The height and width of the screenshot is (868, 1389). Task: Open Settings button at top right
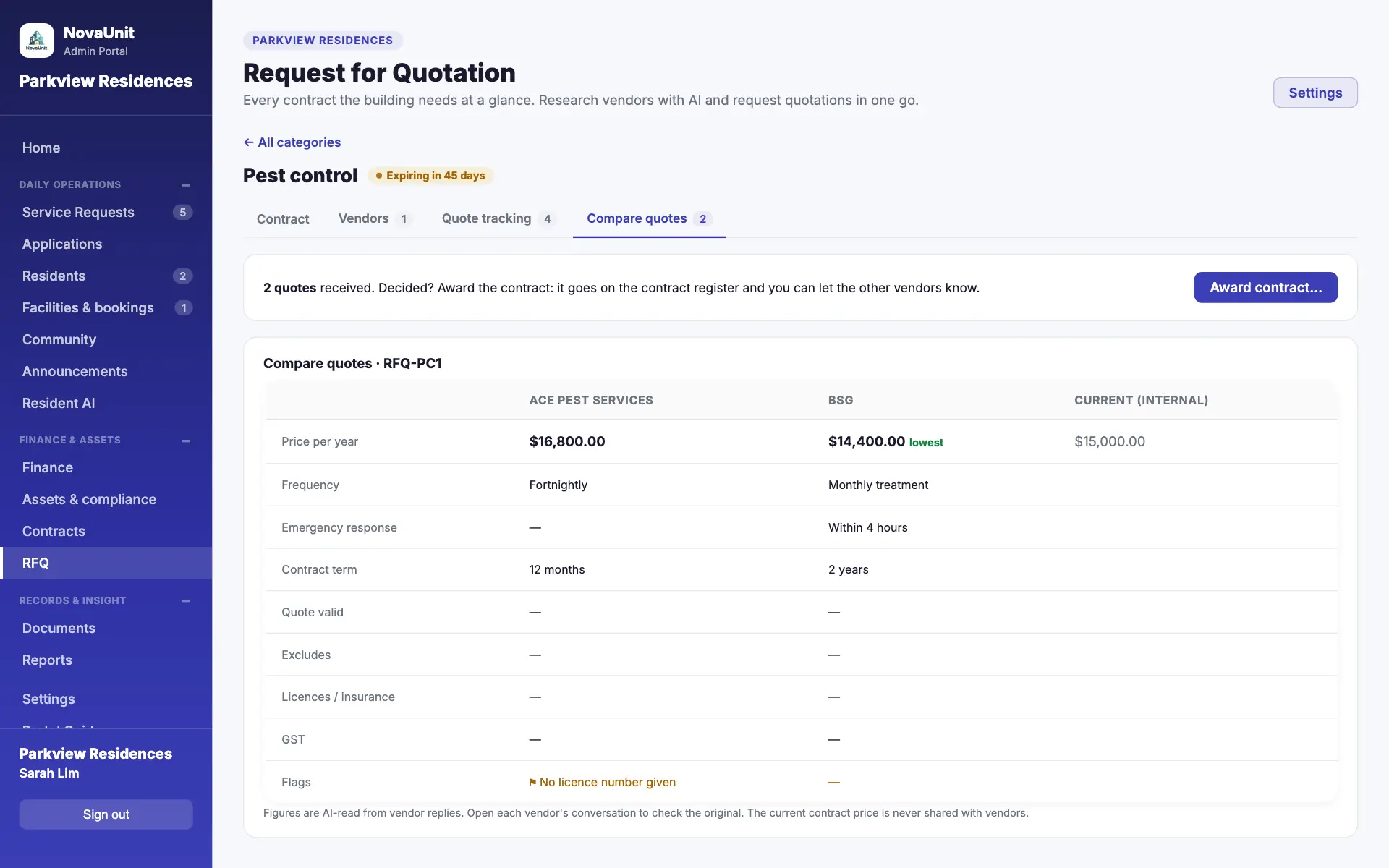pyautogui.click(x=1315, y=93)
